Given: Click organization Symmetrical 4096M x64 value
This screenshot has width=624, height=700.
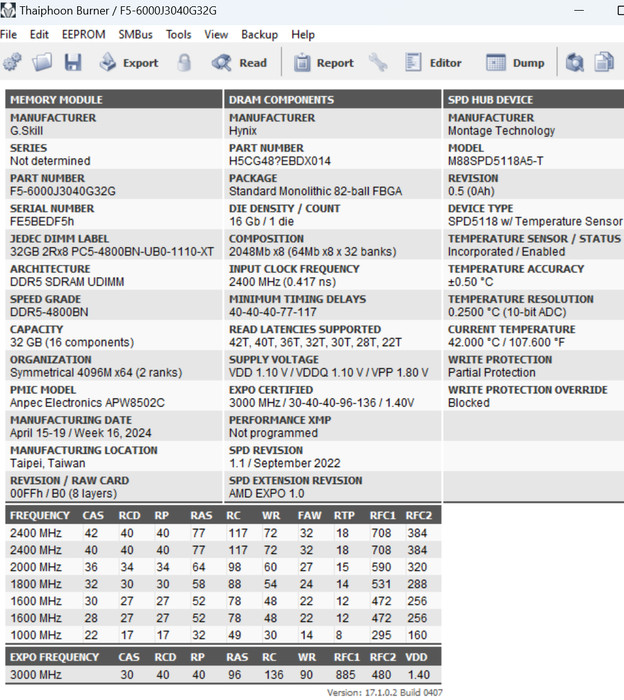Looking at the screenshot, I should pyautogui.click(x=96, y=373).
